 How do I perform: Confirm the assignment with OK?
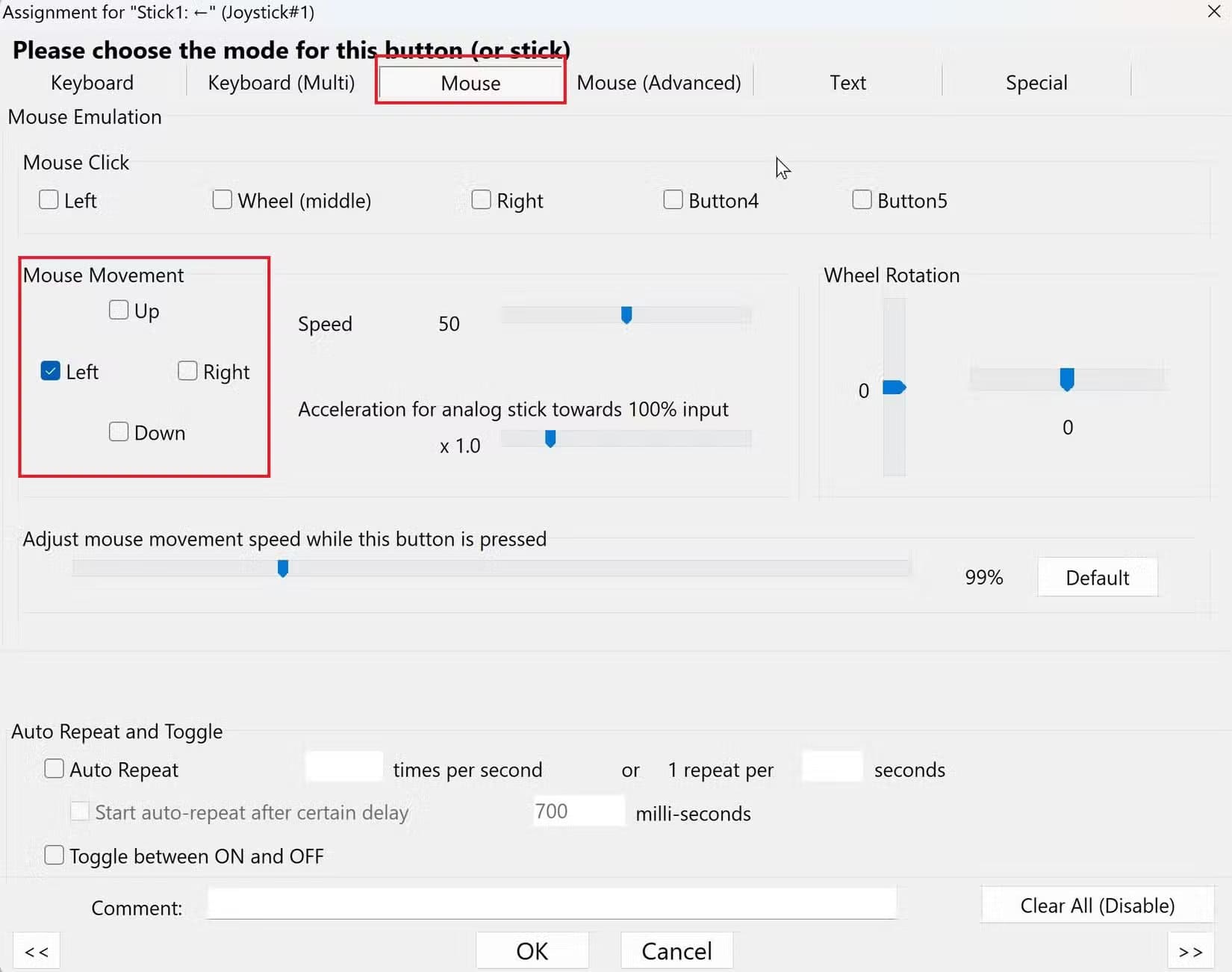point(532,951)
